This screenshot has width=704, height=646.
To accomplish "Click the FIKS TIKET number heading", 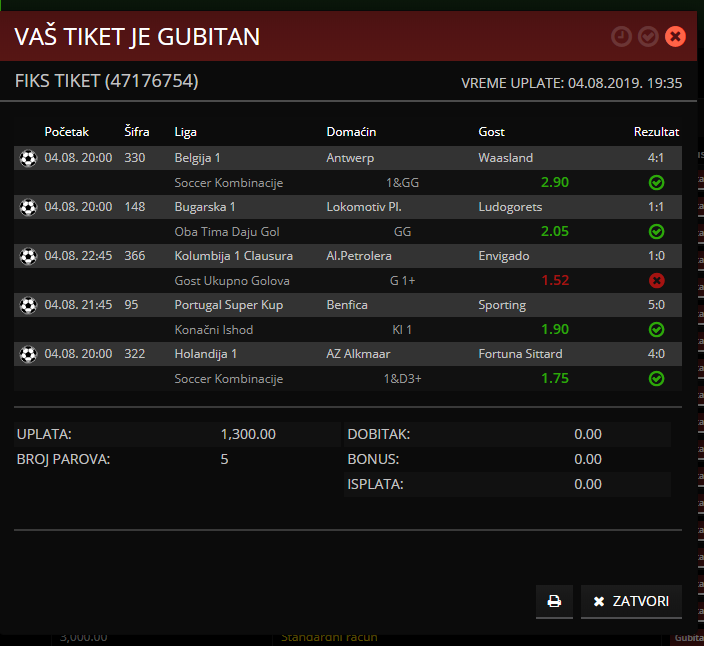I will 107,81.
